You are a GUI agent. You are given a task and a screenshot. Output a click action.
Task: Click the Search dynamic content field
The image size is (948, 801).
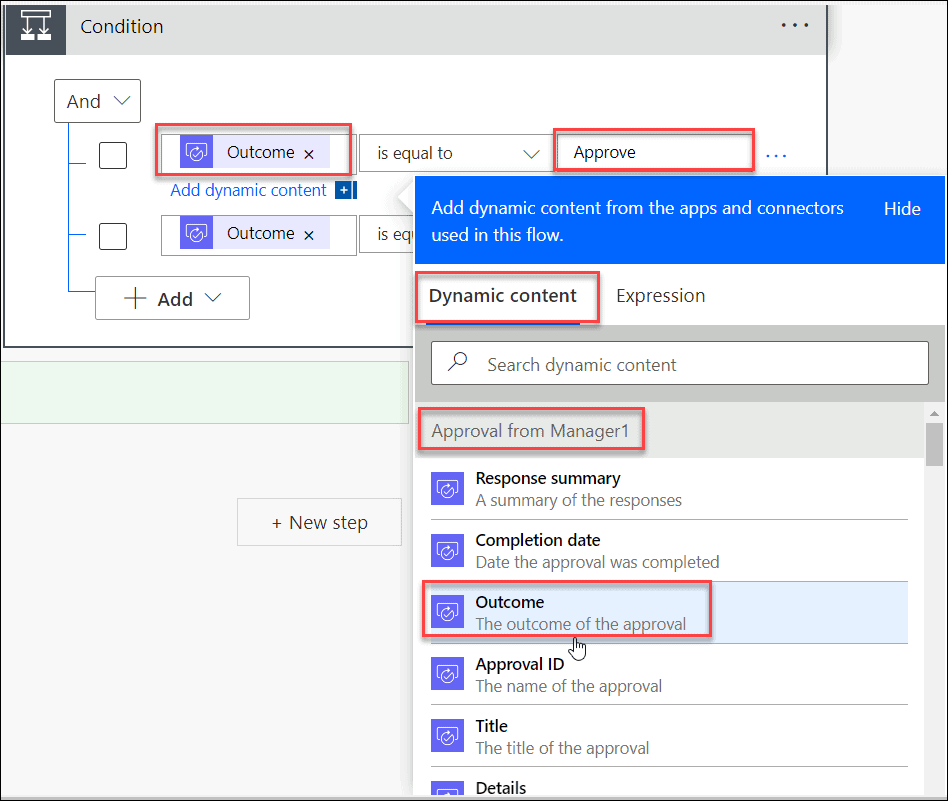[x=680, y=363]
